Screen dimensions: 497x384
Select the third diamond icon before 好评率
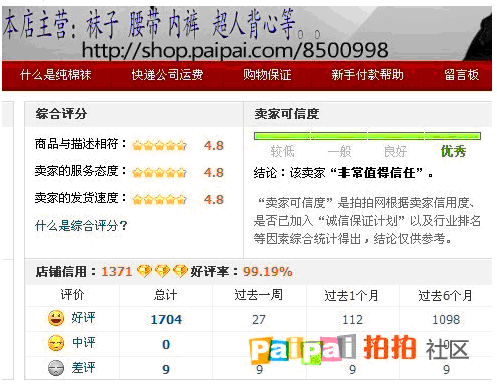pos(180,271)
